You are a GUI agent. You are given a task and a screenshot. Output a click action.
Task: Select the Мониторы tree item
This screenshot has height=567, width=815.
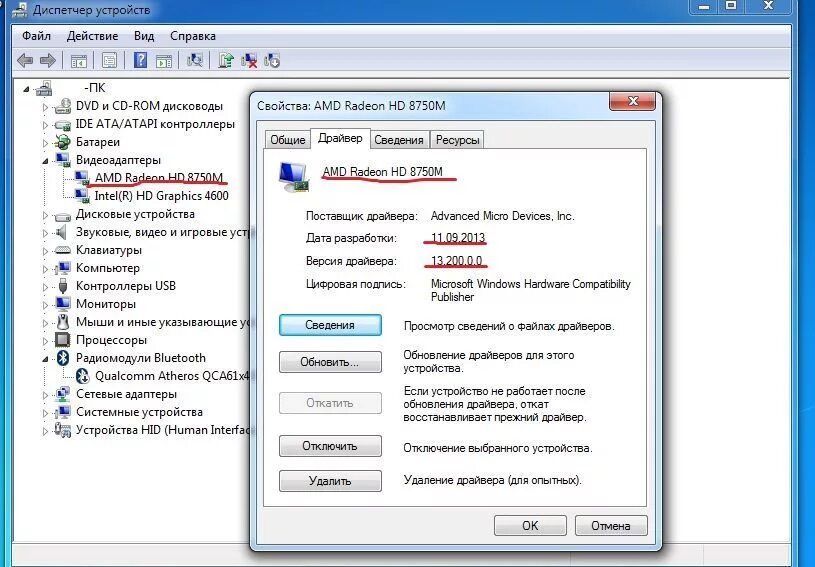point(106,304)
